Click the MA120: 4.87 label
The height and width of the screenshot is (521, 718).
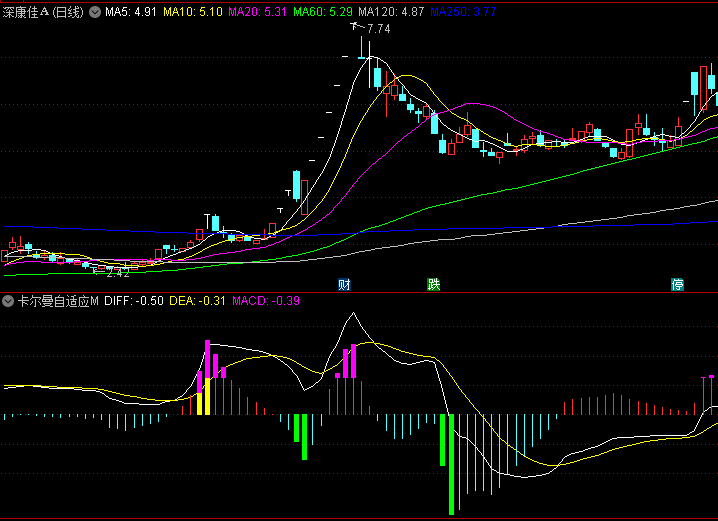[x=391, y=12]
